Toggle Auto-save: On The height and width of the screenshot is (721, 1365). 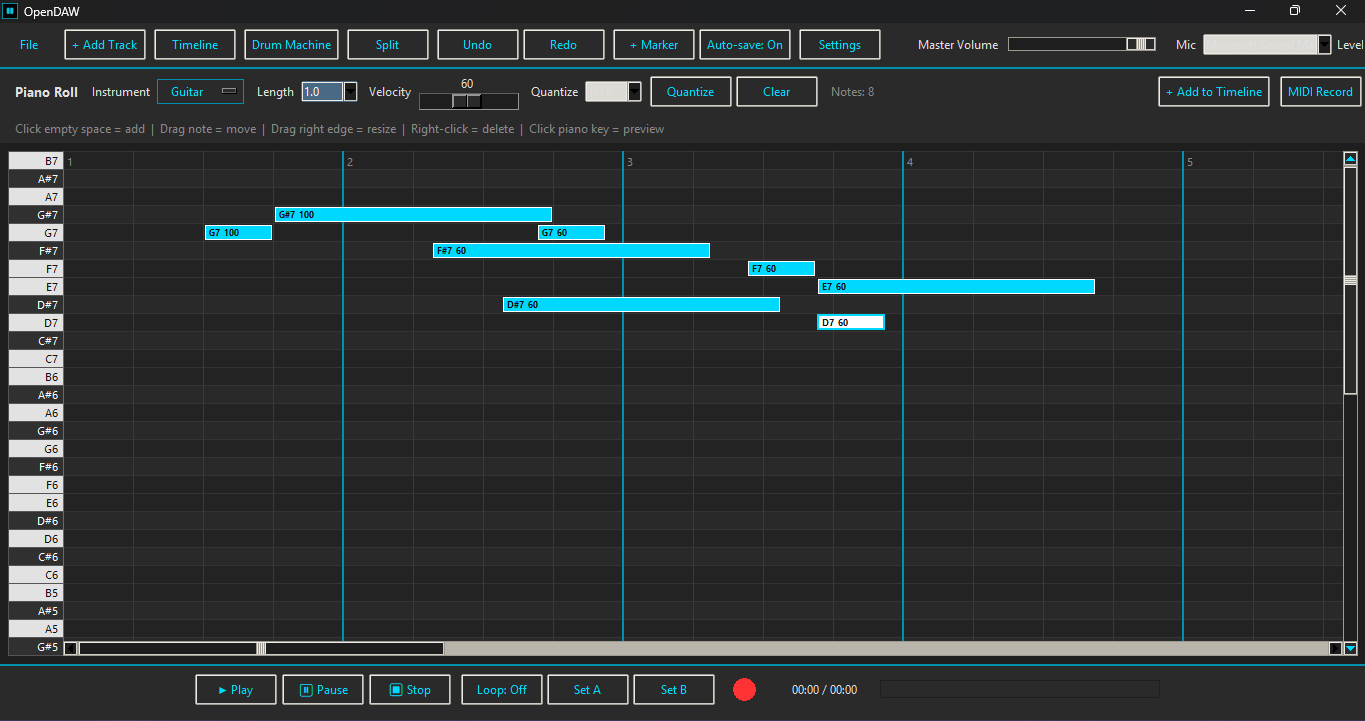745,45
